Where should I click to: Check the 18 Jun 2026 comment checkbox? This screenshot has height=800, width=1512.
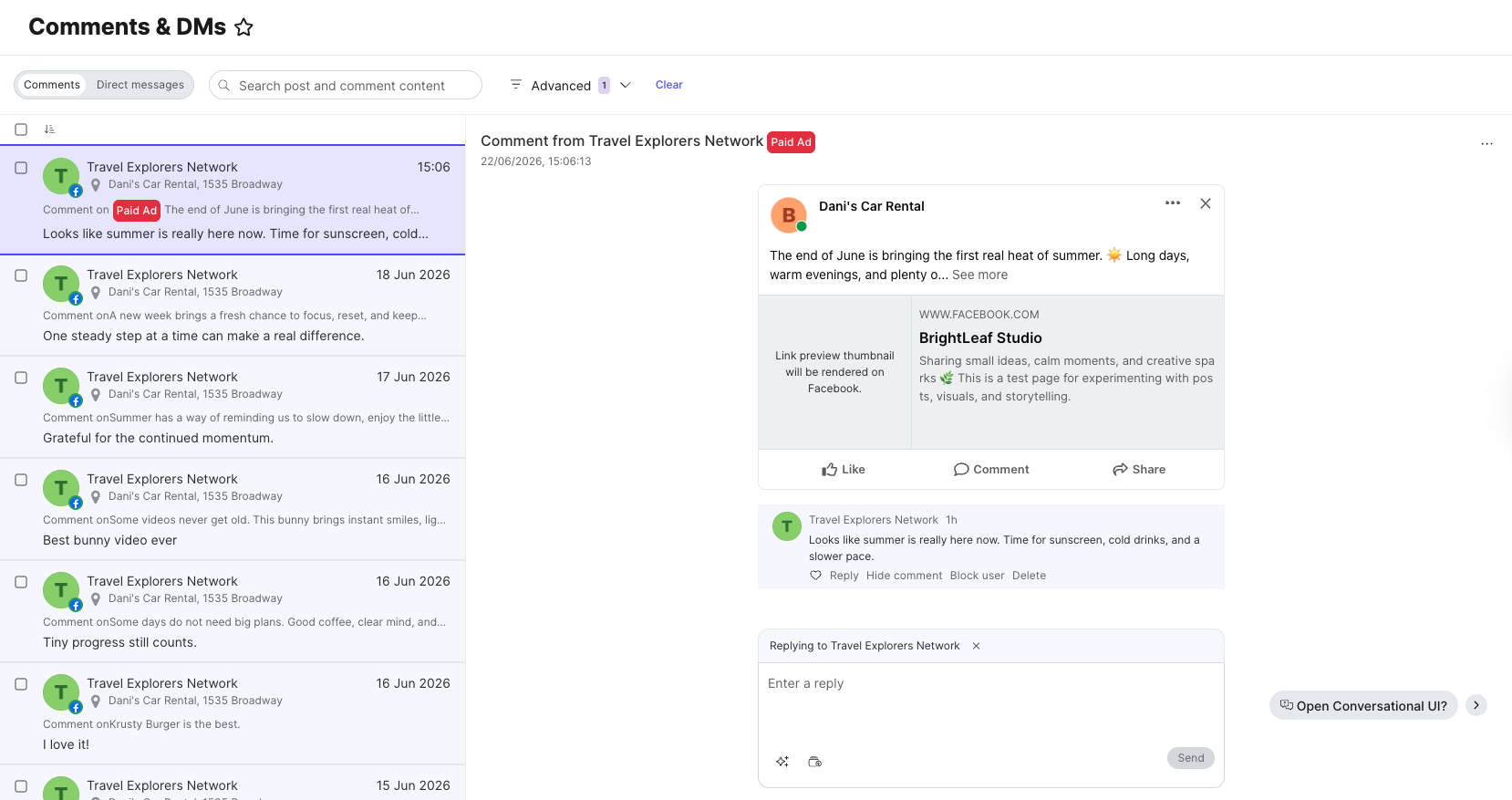point(21,275)
